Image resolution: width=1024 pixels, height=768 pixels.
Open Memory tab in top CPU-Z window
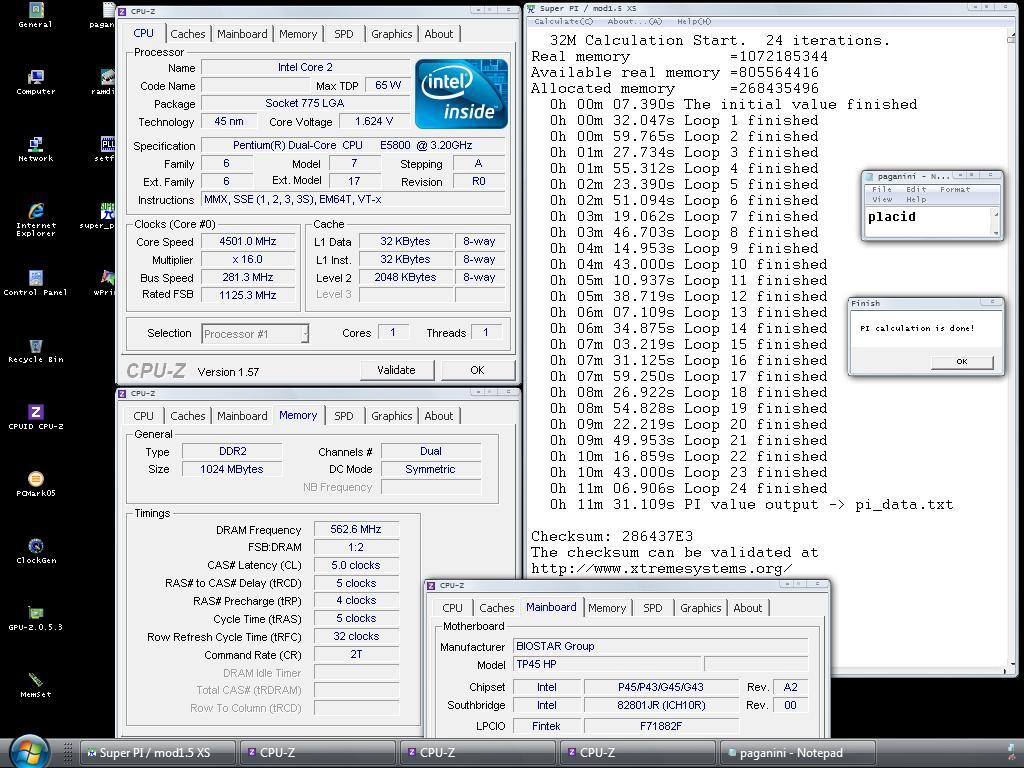coord(298,34)
